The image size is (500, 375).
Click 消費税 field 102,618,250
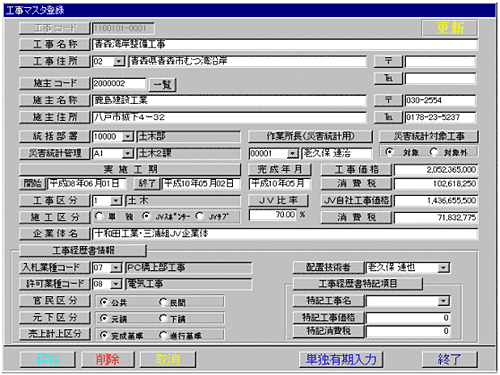tap(436, 184)
